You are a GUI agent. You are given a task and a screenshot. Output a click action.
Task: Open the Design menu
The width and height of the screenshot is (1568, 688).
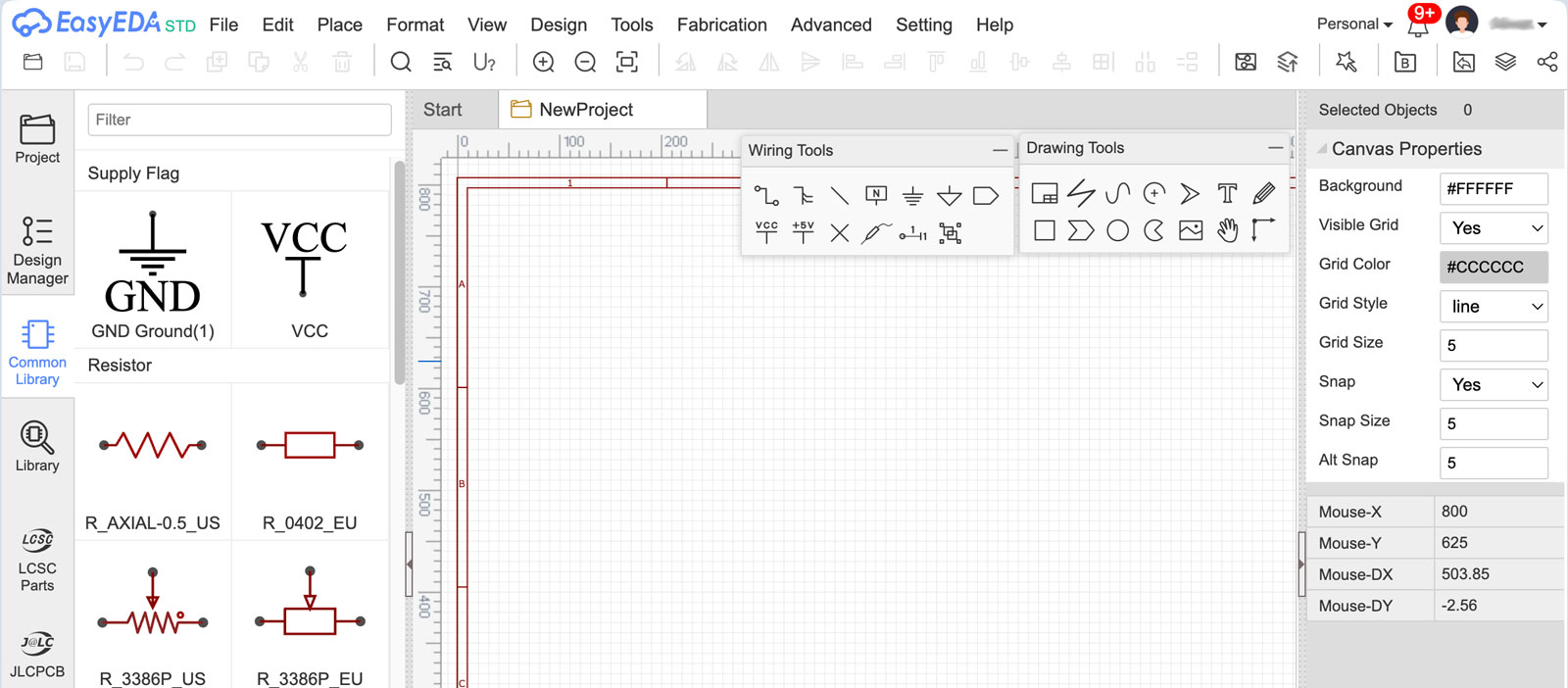pyautogui.click(x=559, y=25)
